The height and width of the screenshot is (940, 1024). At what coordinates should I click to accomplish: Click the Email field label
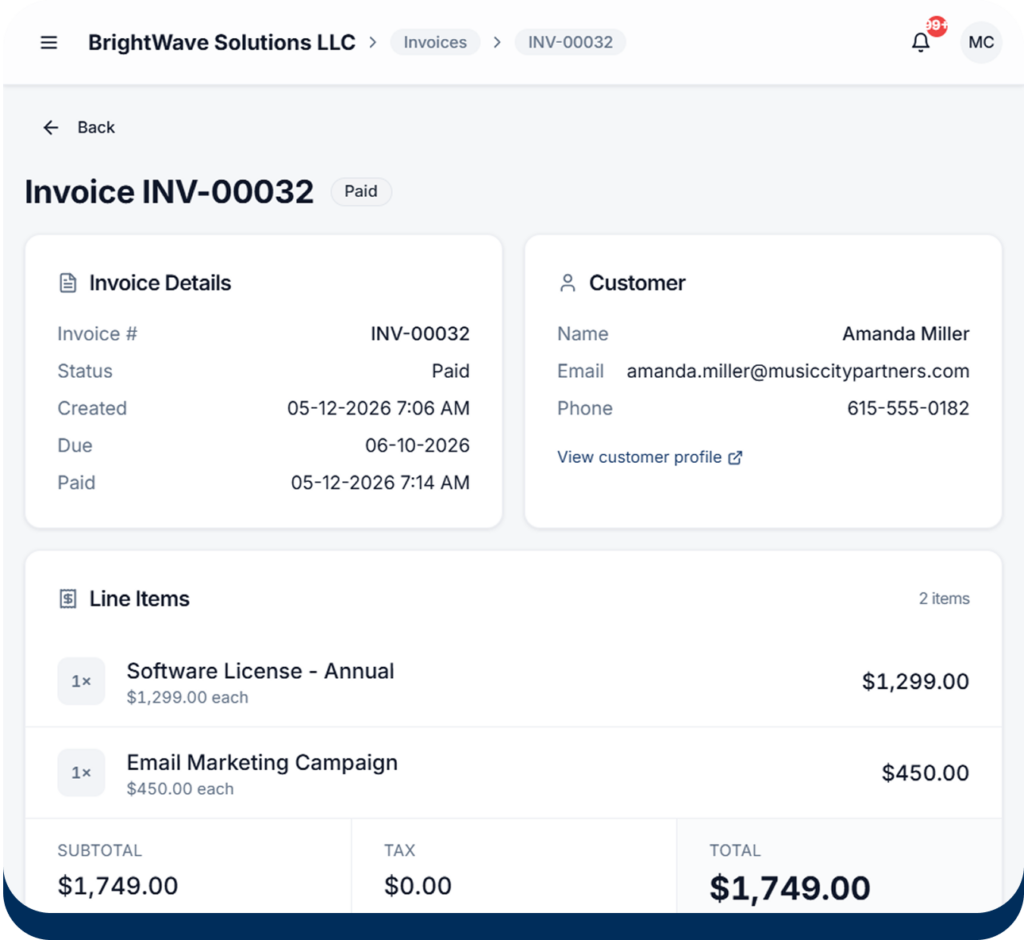click(580, 371)
